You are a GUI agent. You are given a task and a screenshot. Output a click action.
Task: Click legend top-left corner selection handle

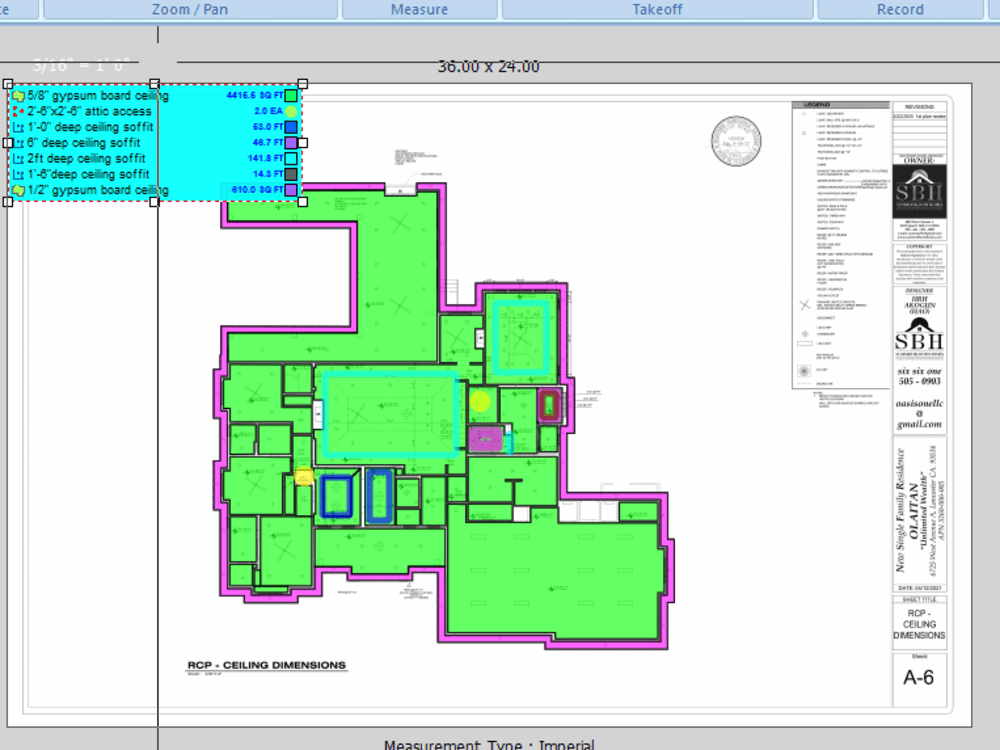8,84
